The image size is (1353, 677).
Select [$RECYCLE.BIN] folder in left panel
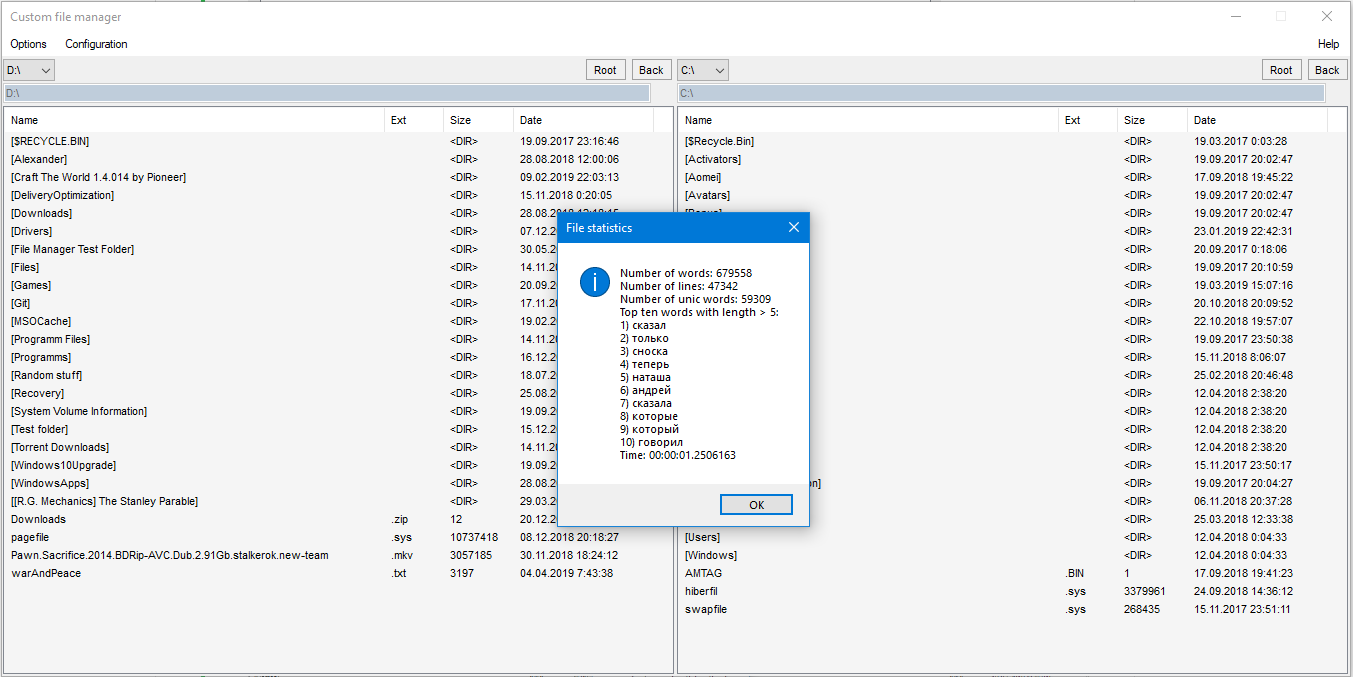pos(50,142)
